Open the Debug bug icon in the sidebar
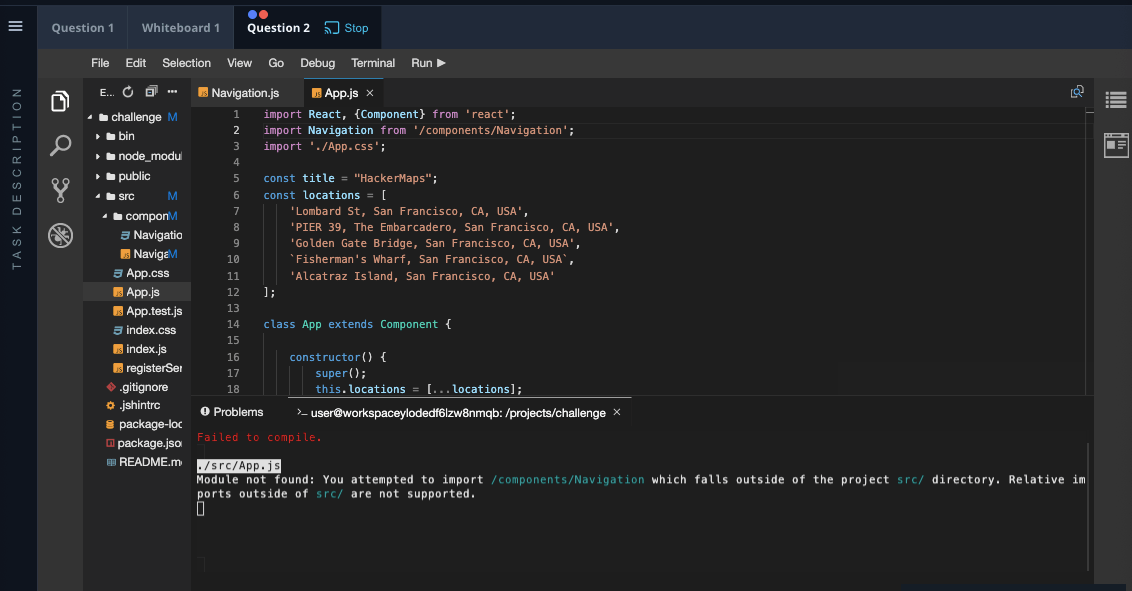The image size is (1132, 591). click(61, 235)
